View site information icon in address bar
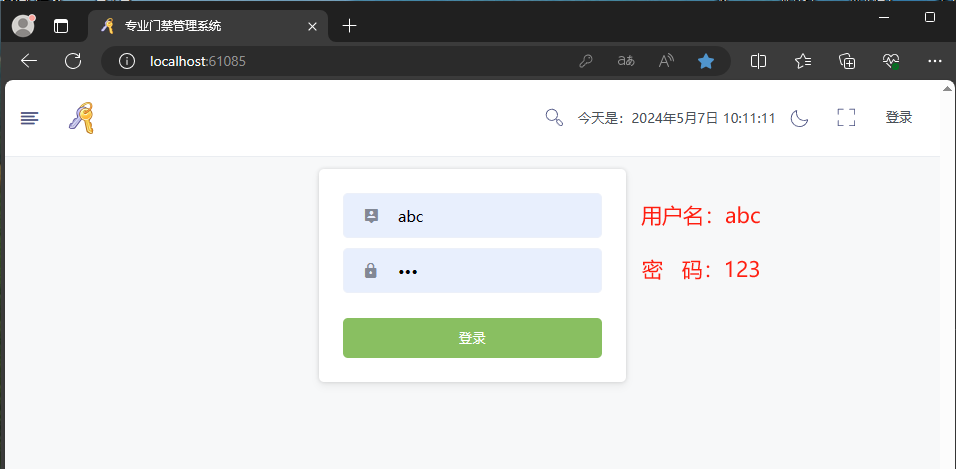The height and width of the screenshot is (469, 956). [127, 61]
